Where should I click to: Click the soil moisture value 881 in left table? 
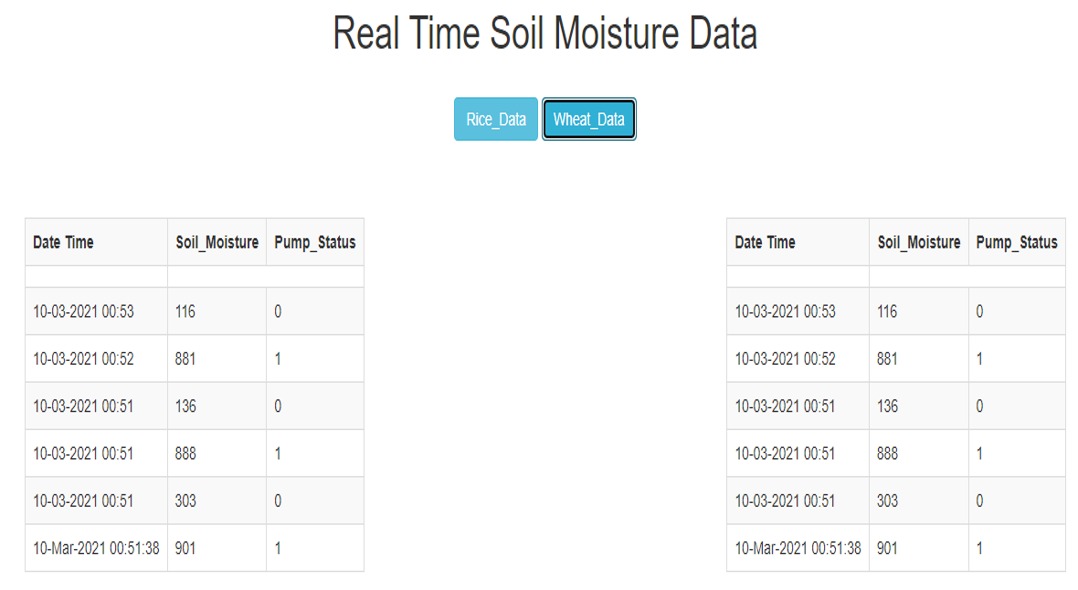(184, 357)
